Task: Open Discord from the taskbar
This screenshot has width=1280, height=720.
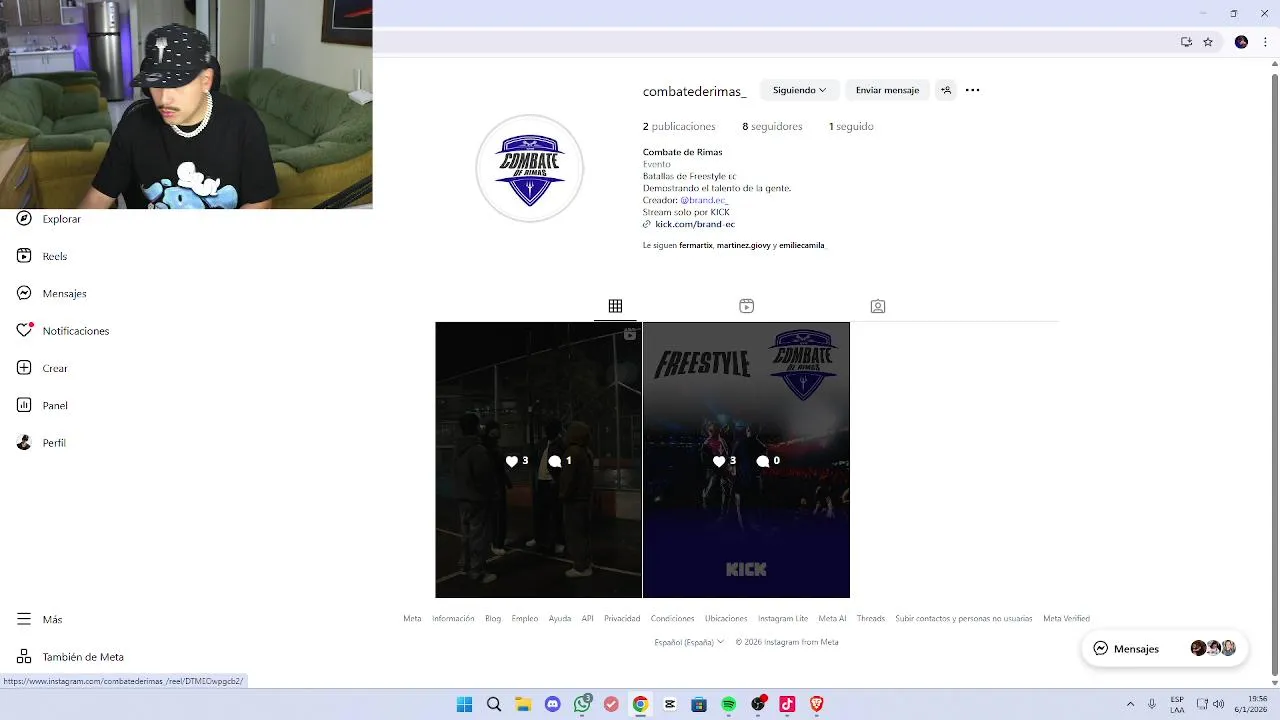Action: pos(553,704)
